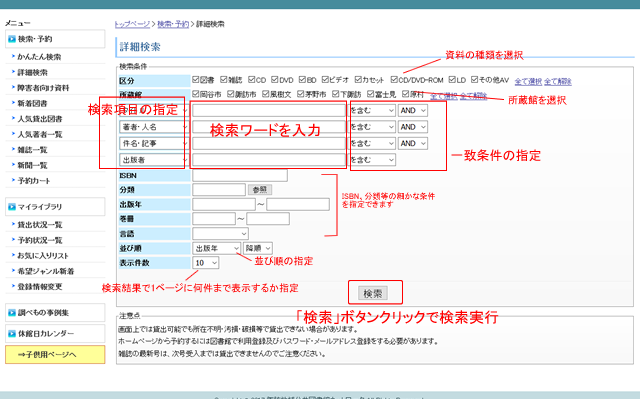Viewport: 640px width, 399px height.
Task: Go to the 子供用ページへ link
Action: (55, 355)
